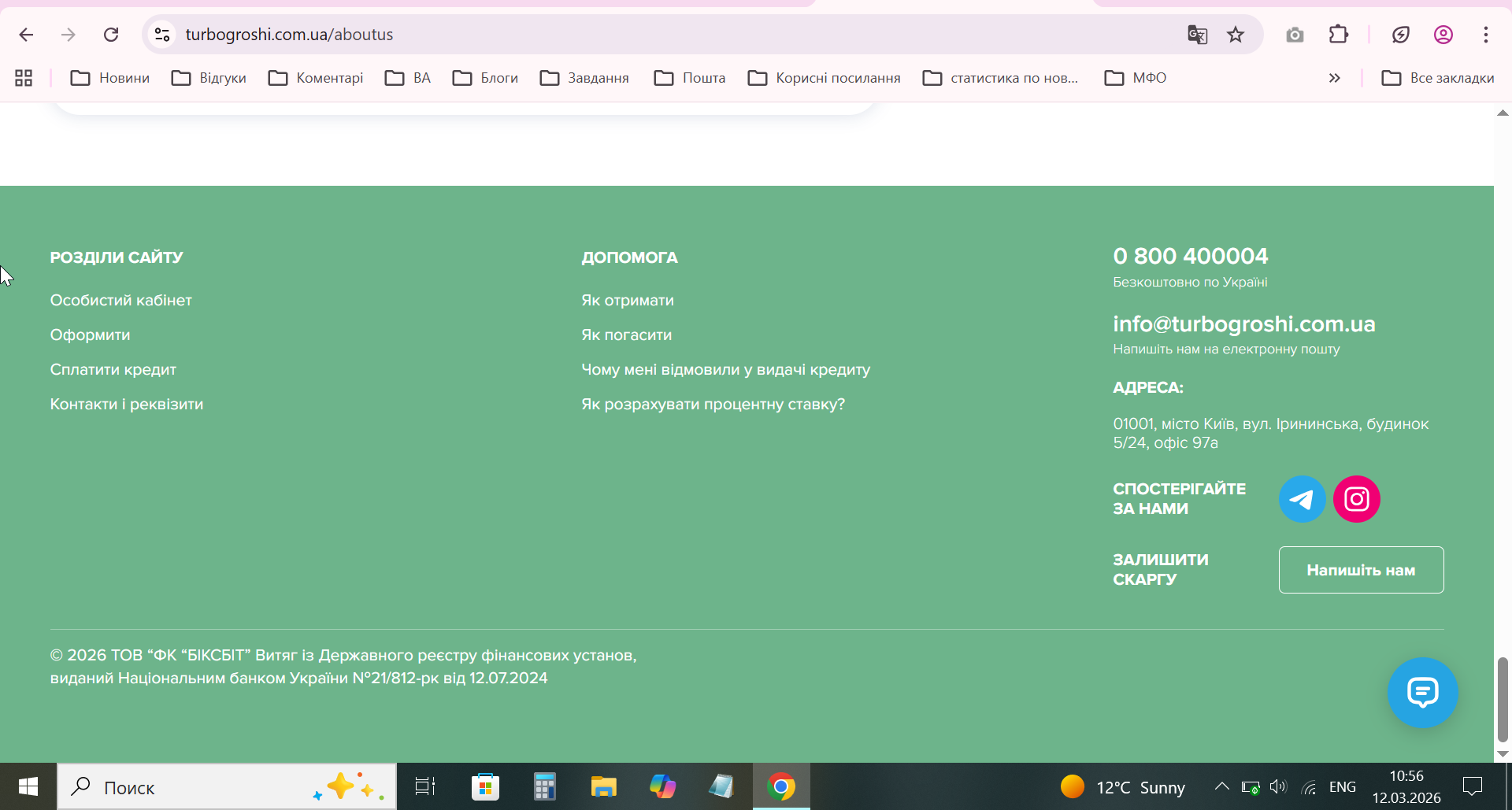Screen dimensions: 1512x810
Task: Click the browser forward arrow
Action: [x=69, y=35]
